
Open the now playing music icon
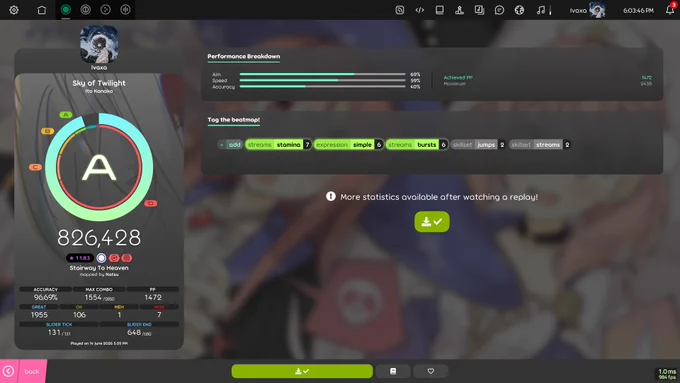click(541, 10)
